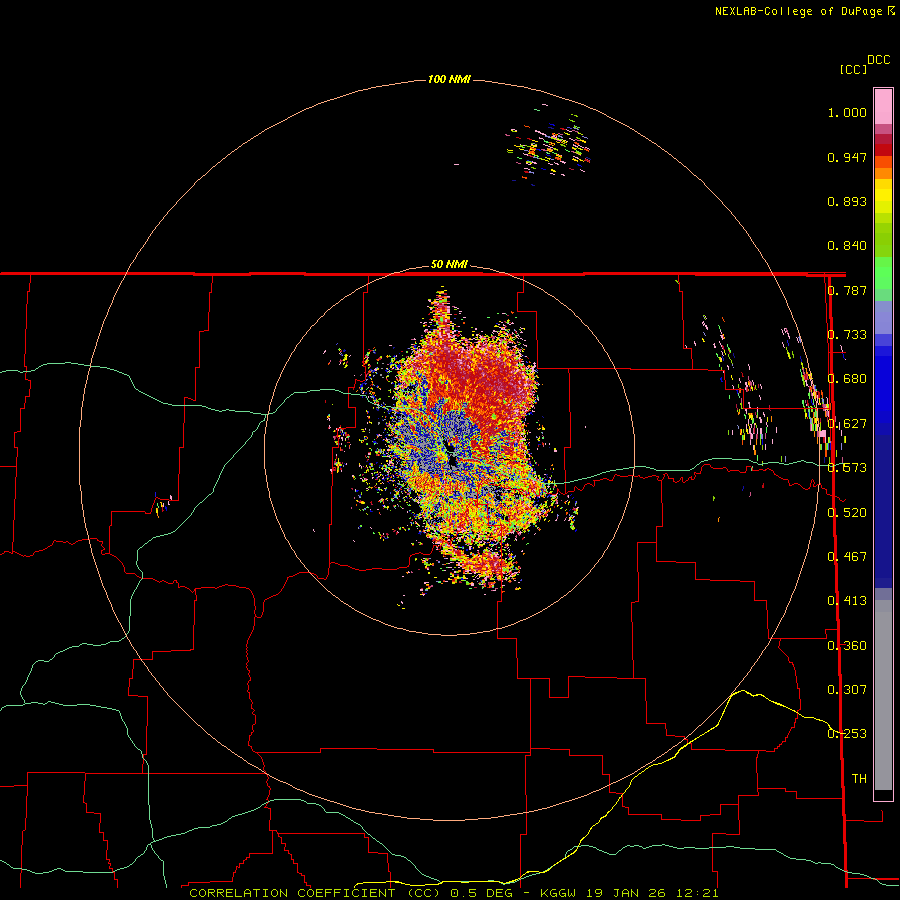Click the NEXLAB-College of DuPage watermark text
The width and height of the screenshot is (900, 900).
point(804,11)
